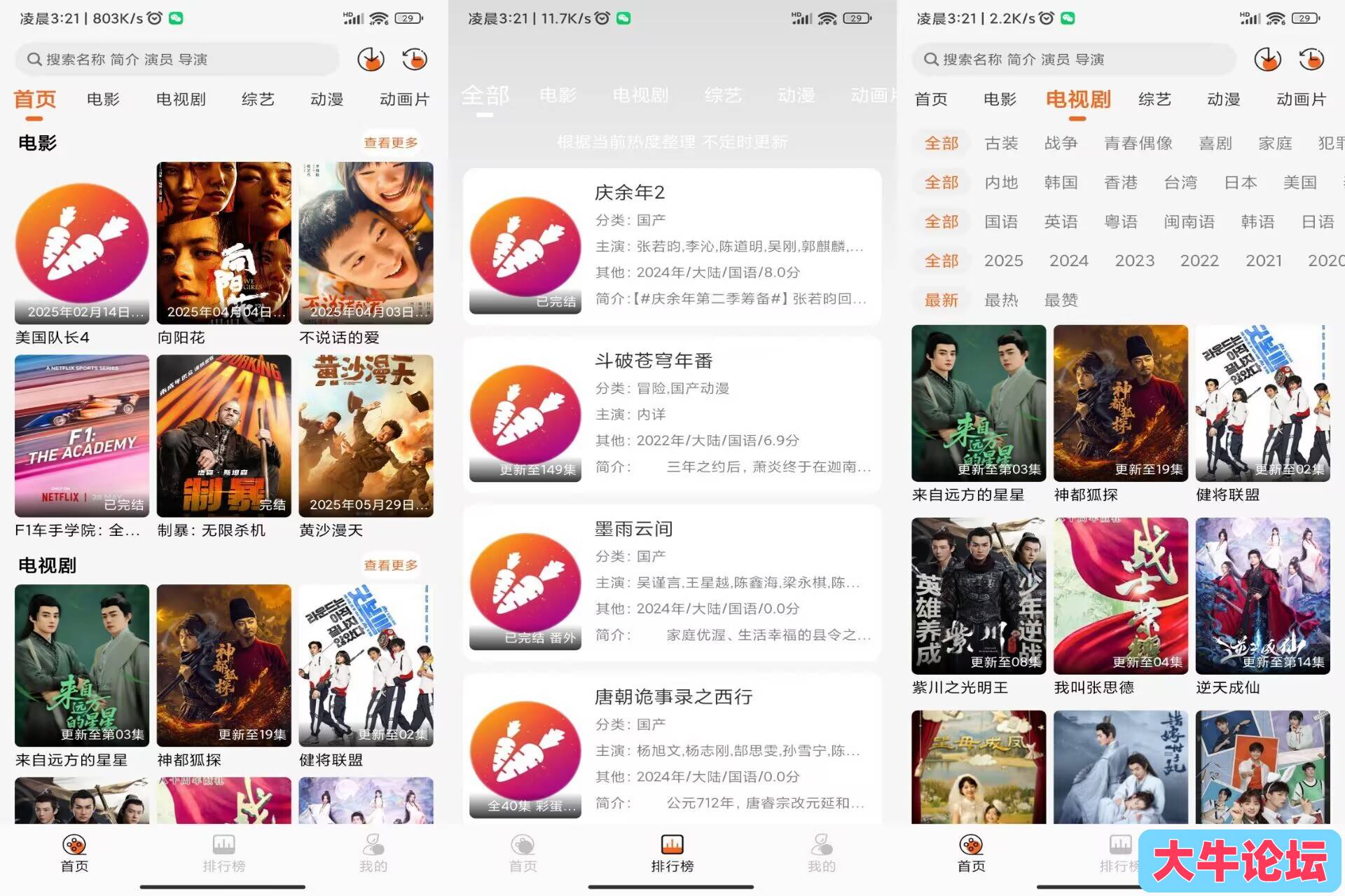The image size is (1345, 896).
Task: Open 向阳花 movie poster
Action: coord(224,243)
